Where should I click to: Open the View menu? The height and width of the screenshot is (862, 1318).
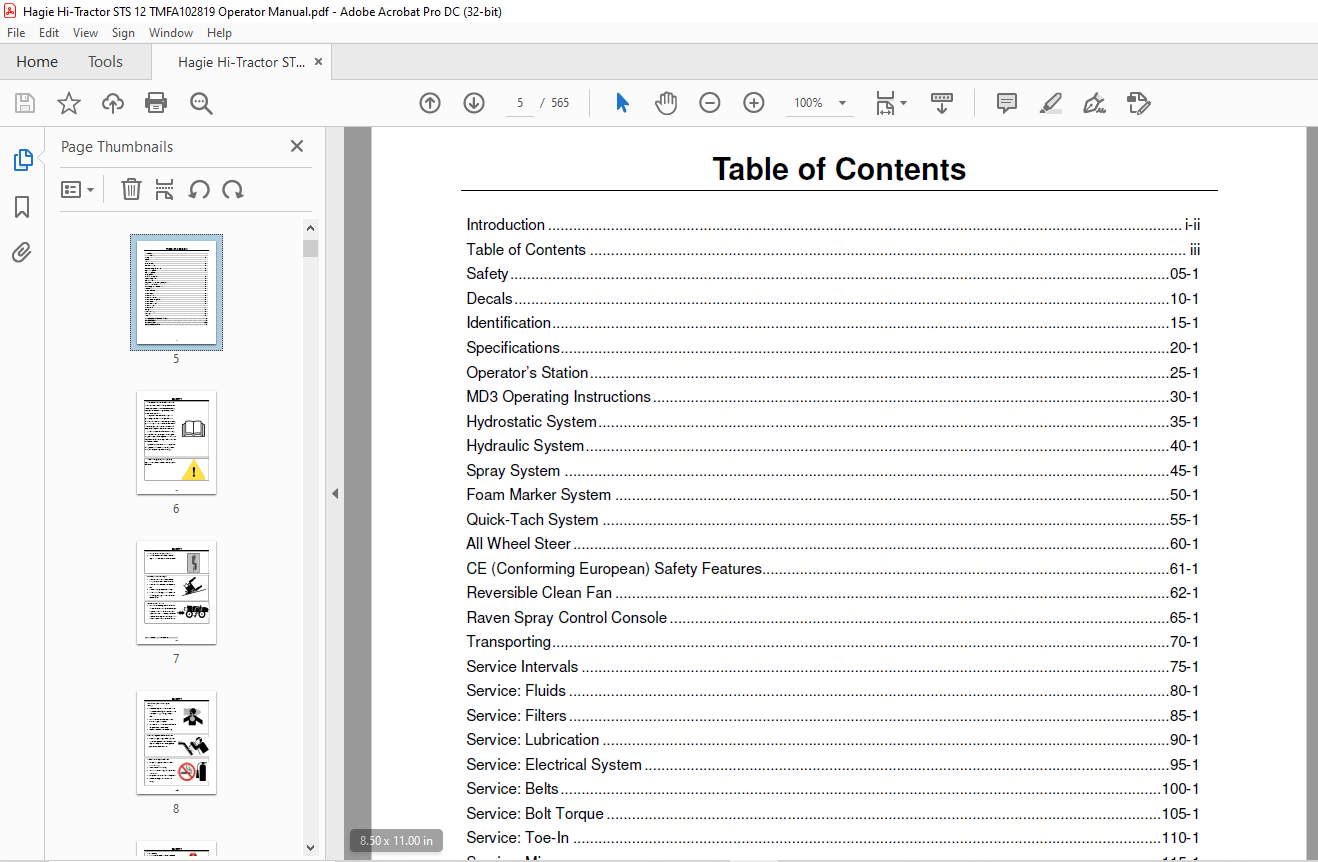85,33
